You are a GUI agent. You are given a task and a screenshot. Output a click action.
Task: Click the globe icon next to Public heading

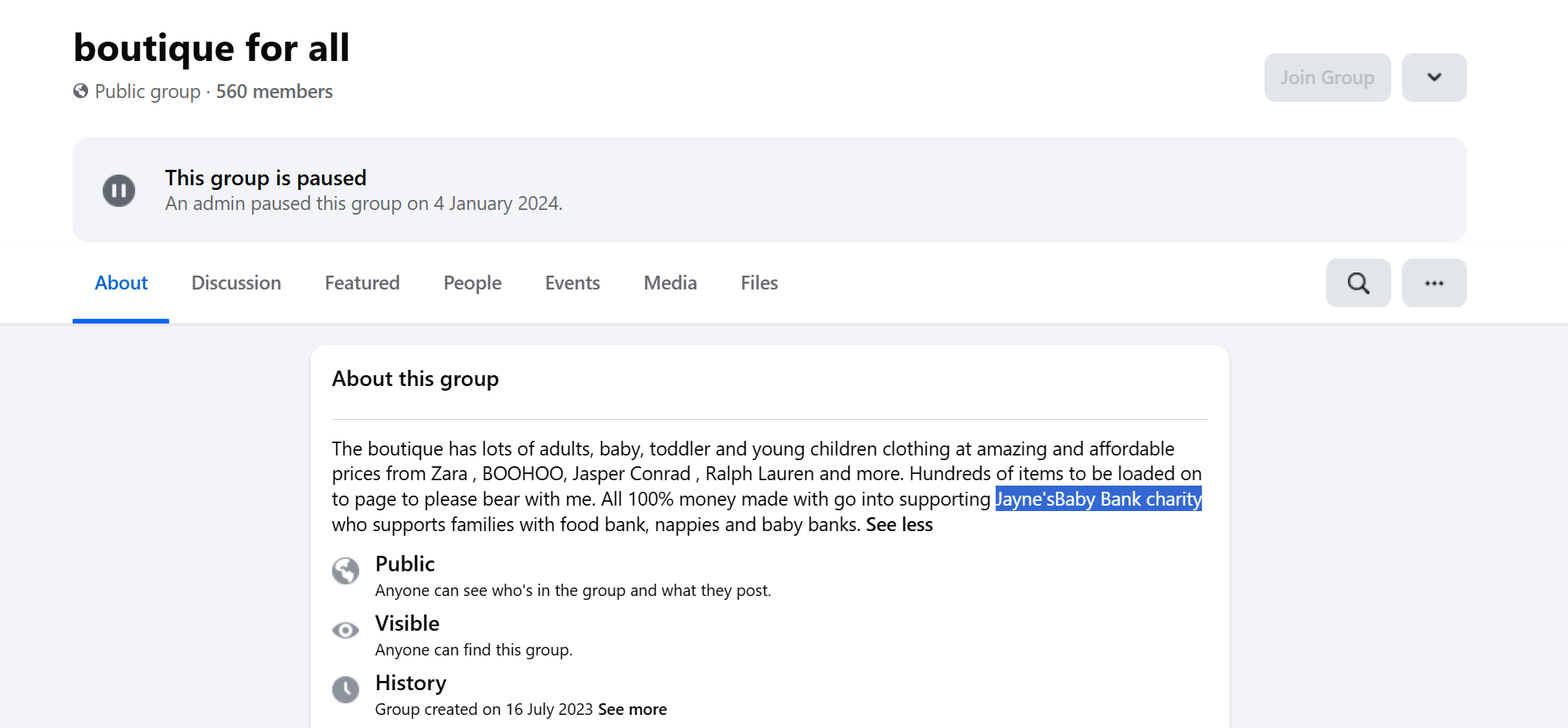click(345, 571)
